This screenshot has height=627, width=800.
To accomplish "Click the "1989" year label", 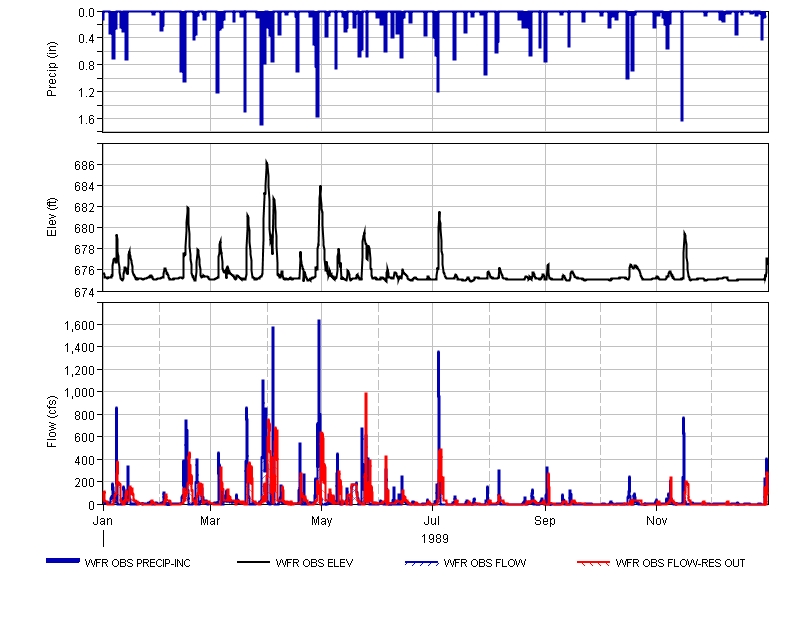I will click(435, 539).
